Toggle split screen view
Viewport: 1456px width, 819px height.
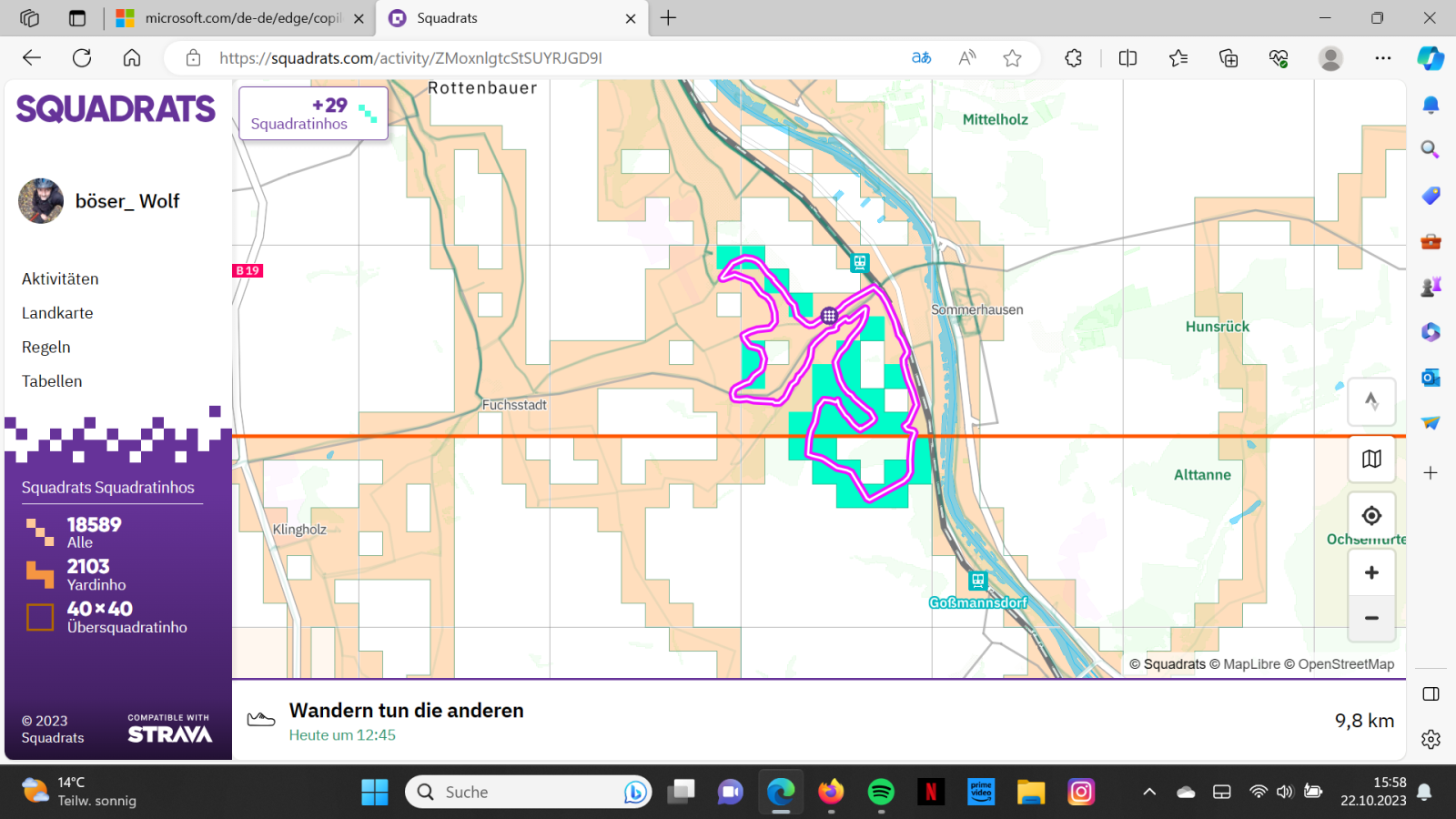point(1127,58)
